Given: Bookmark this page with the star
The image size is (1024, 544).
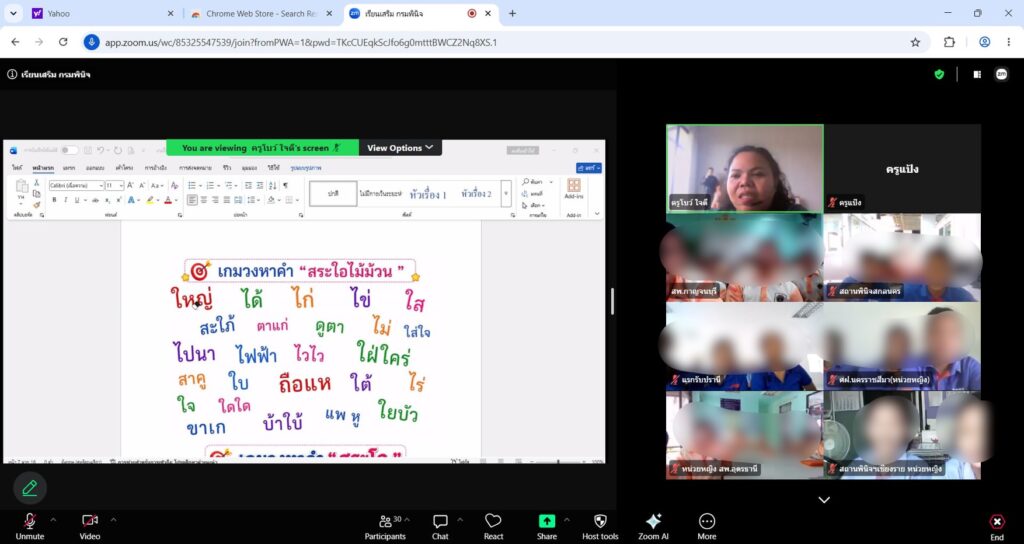Looking at the screenshot, I should coord(915,42).
